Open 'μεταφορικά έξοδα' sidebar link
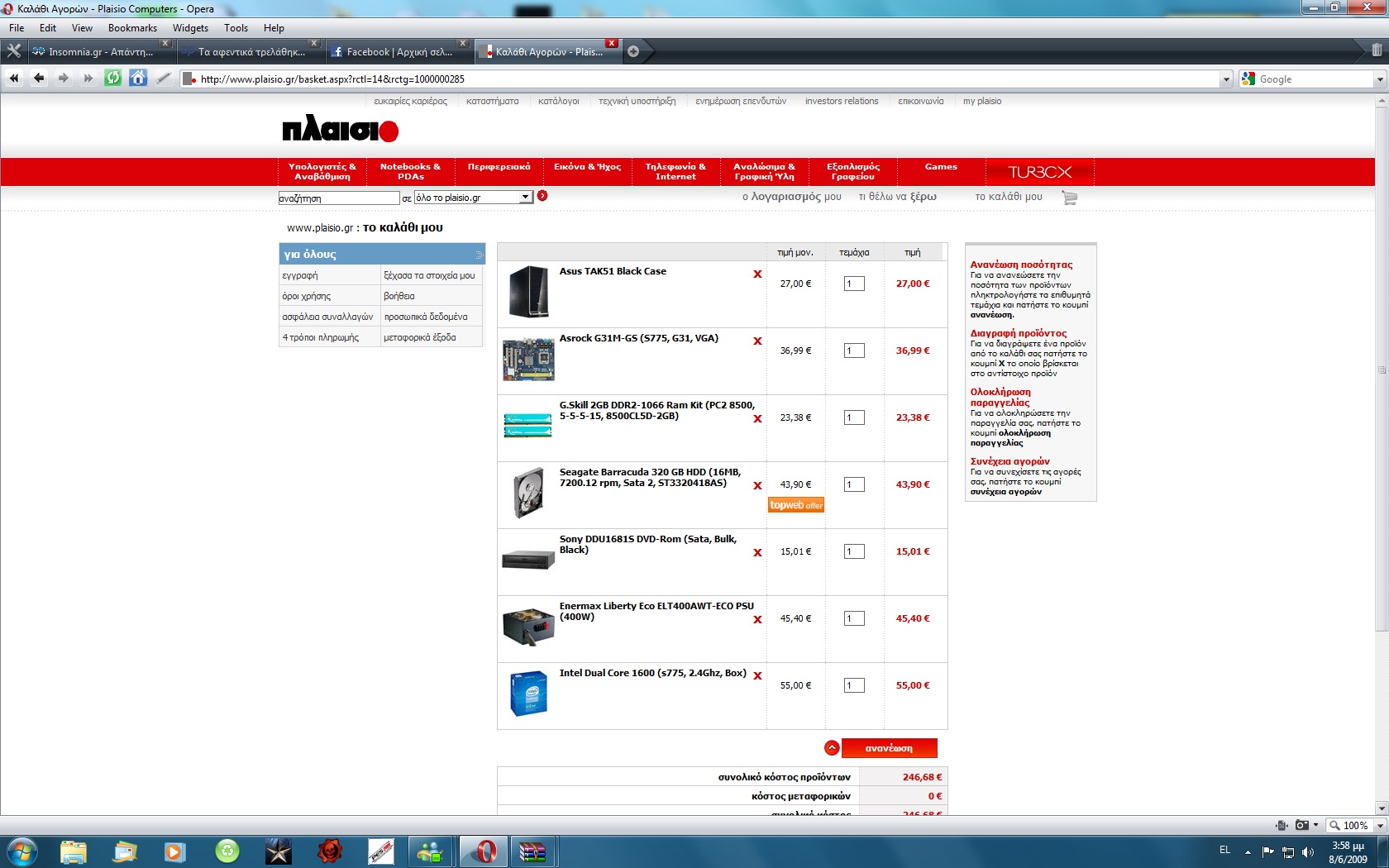Image resolution: width=1389 pixels, height=868 pixels. tap(420, 337)
